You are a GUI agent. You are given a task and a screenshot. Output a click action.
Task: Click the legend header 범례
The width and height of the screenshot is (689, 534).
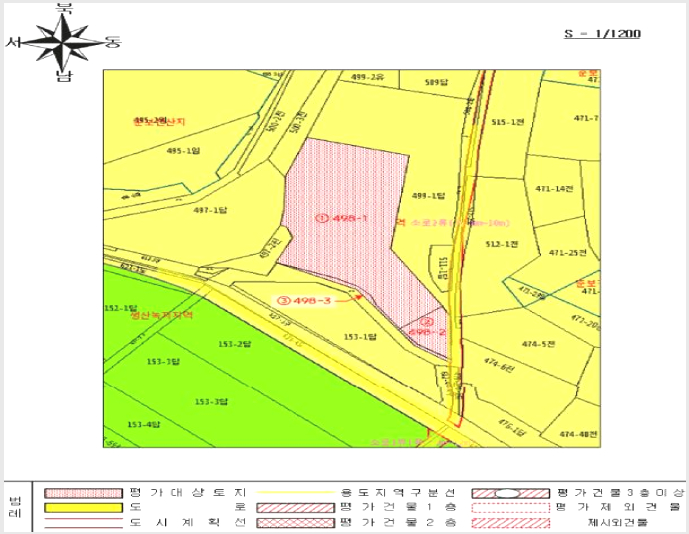tap(15, 507)
